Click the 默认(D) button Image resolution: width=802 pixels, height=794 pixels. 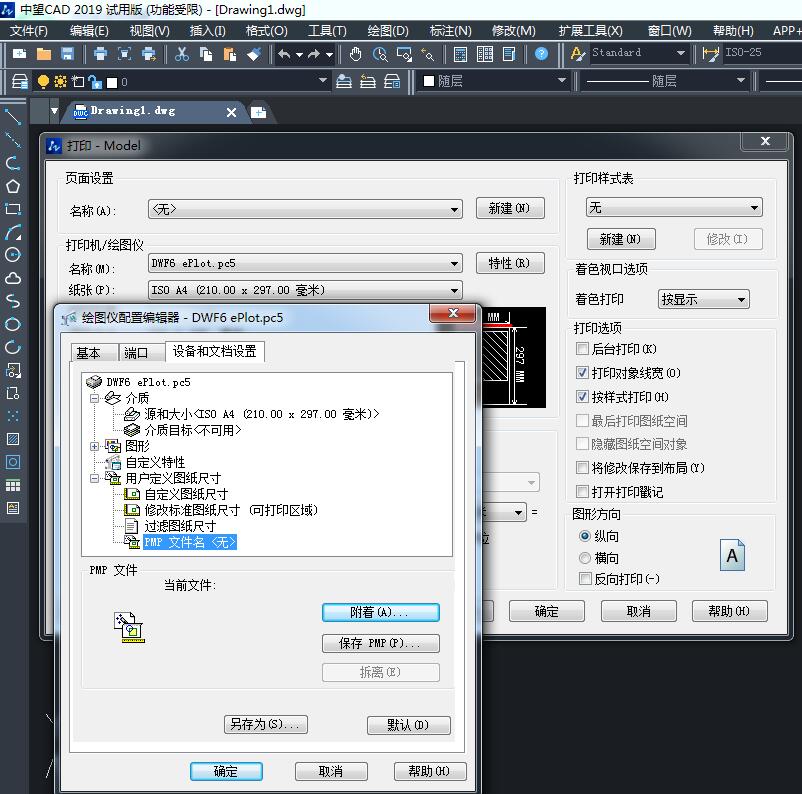point(409,725)
